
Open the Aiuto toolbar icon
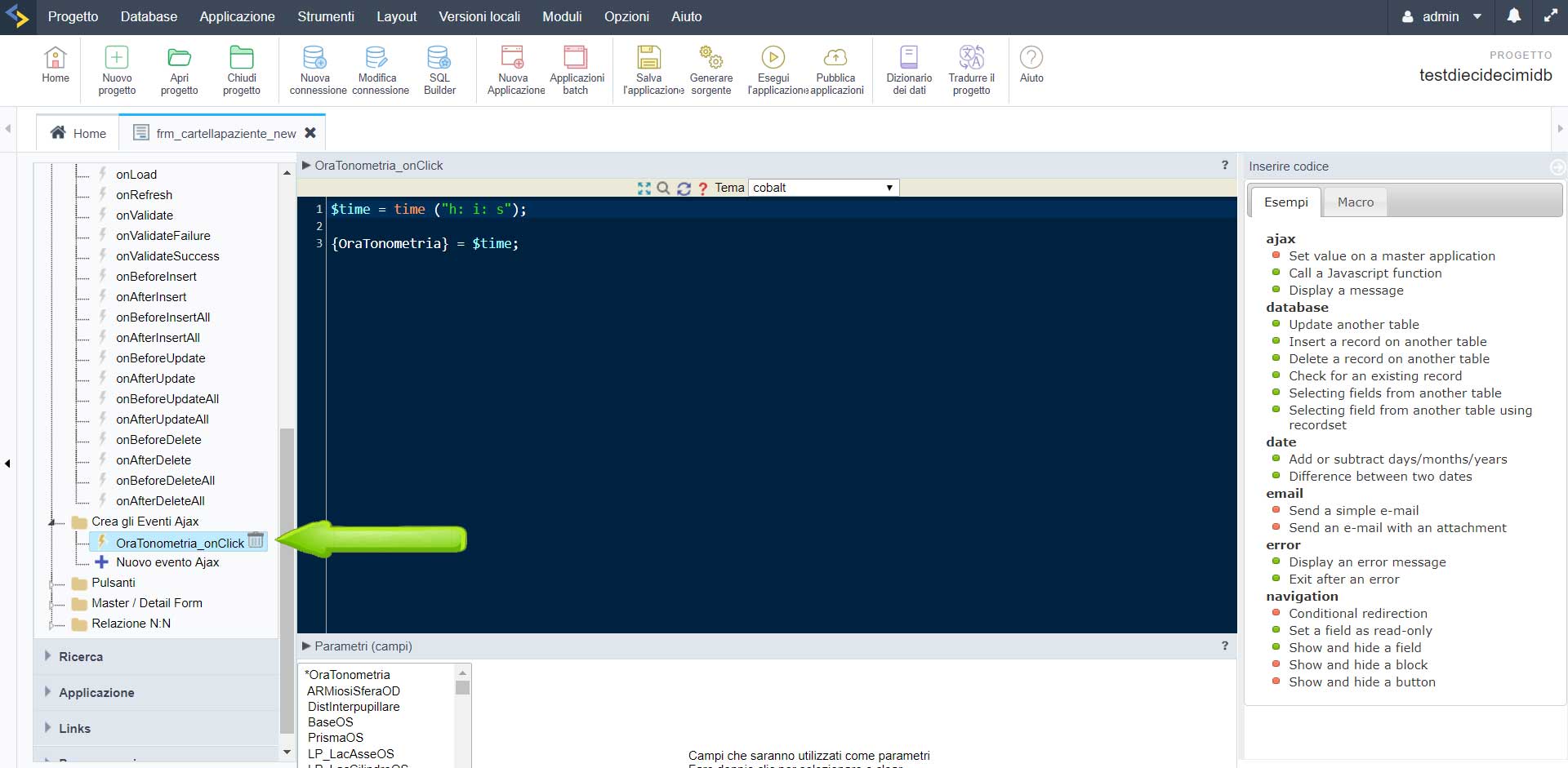(x=1031, y=64)
